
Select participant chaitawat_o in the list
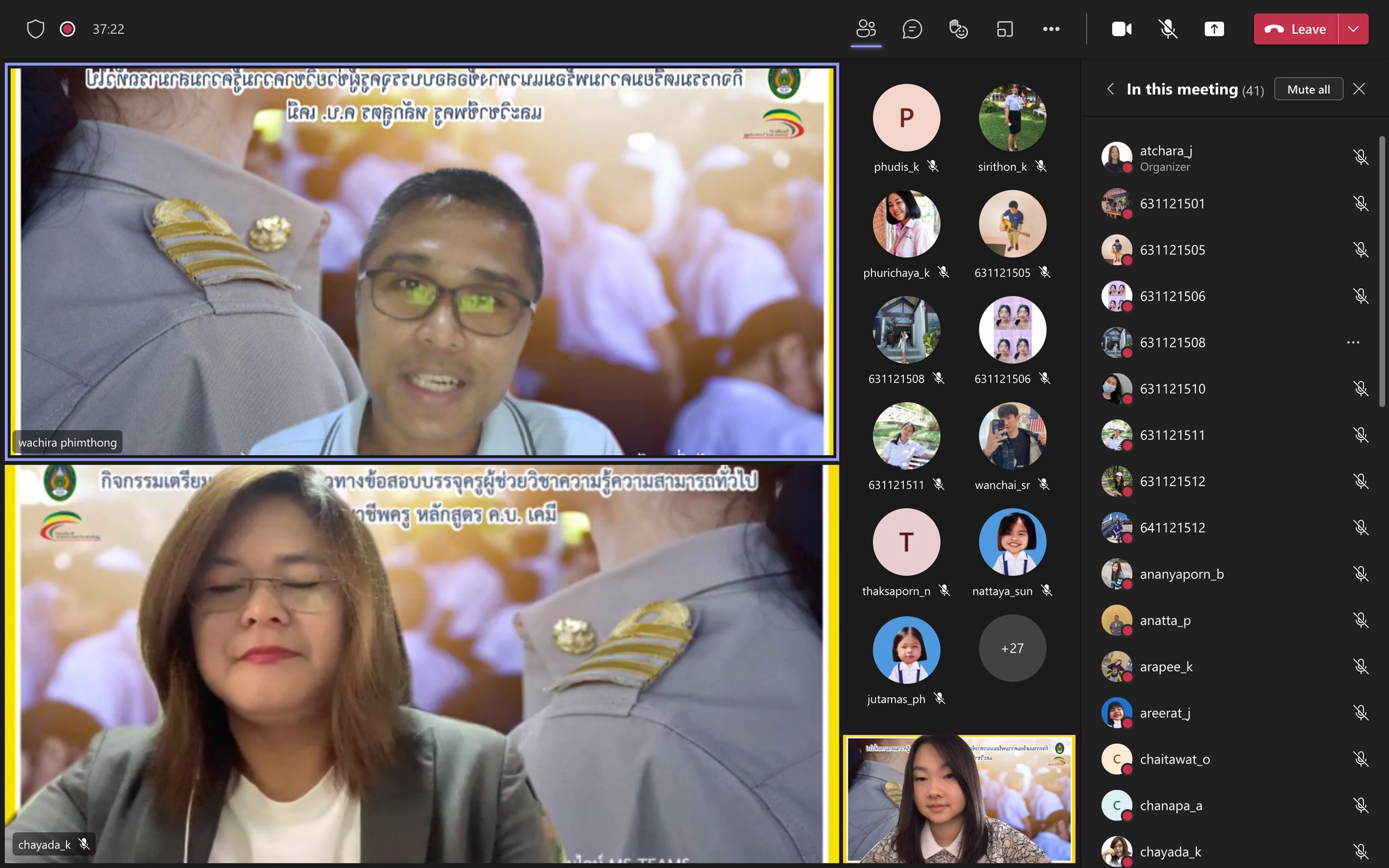(1175, 759)
